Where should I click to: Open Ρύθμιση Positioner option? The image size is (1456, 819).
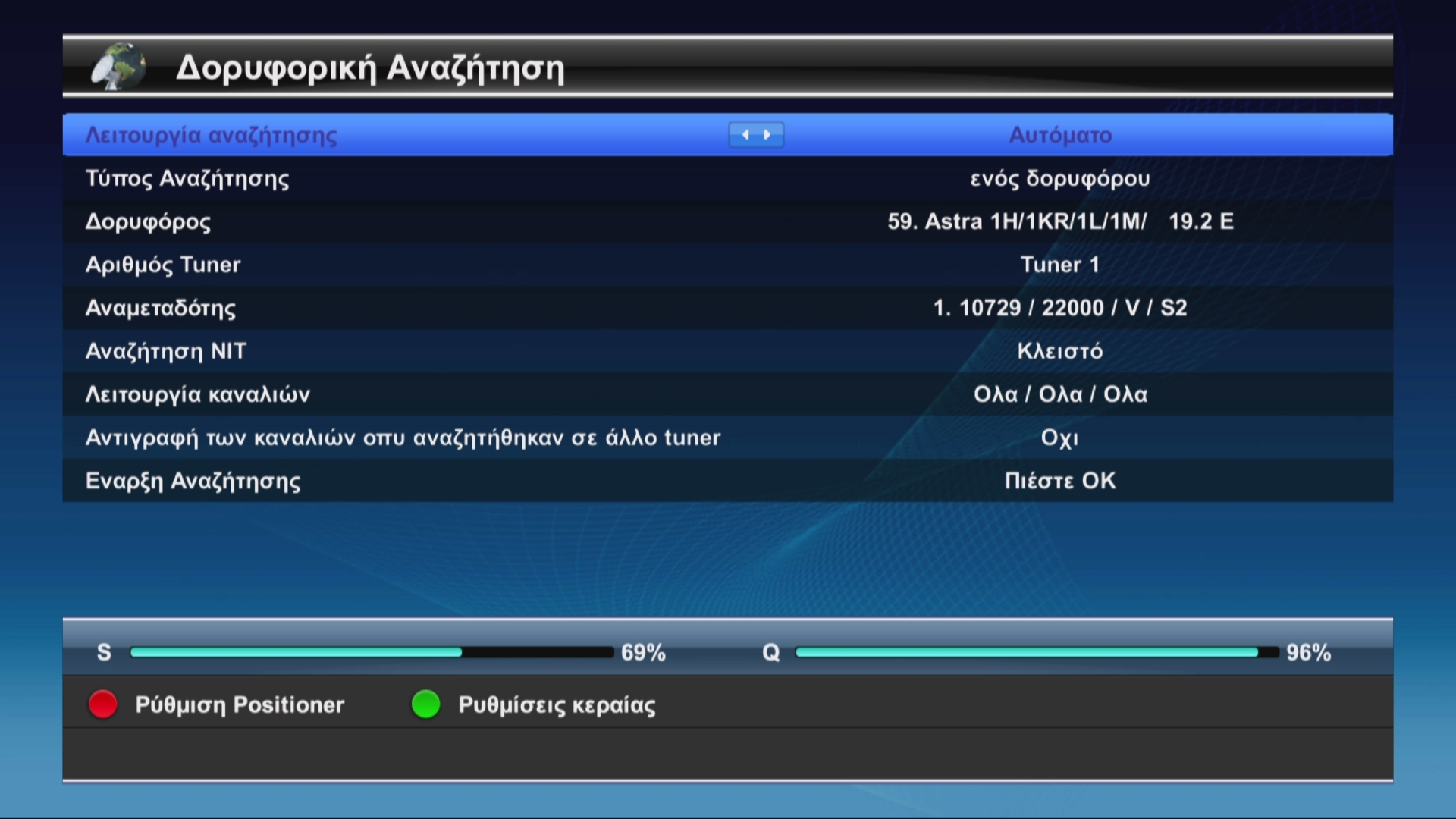[x=240, y=705]
